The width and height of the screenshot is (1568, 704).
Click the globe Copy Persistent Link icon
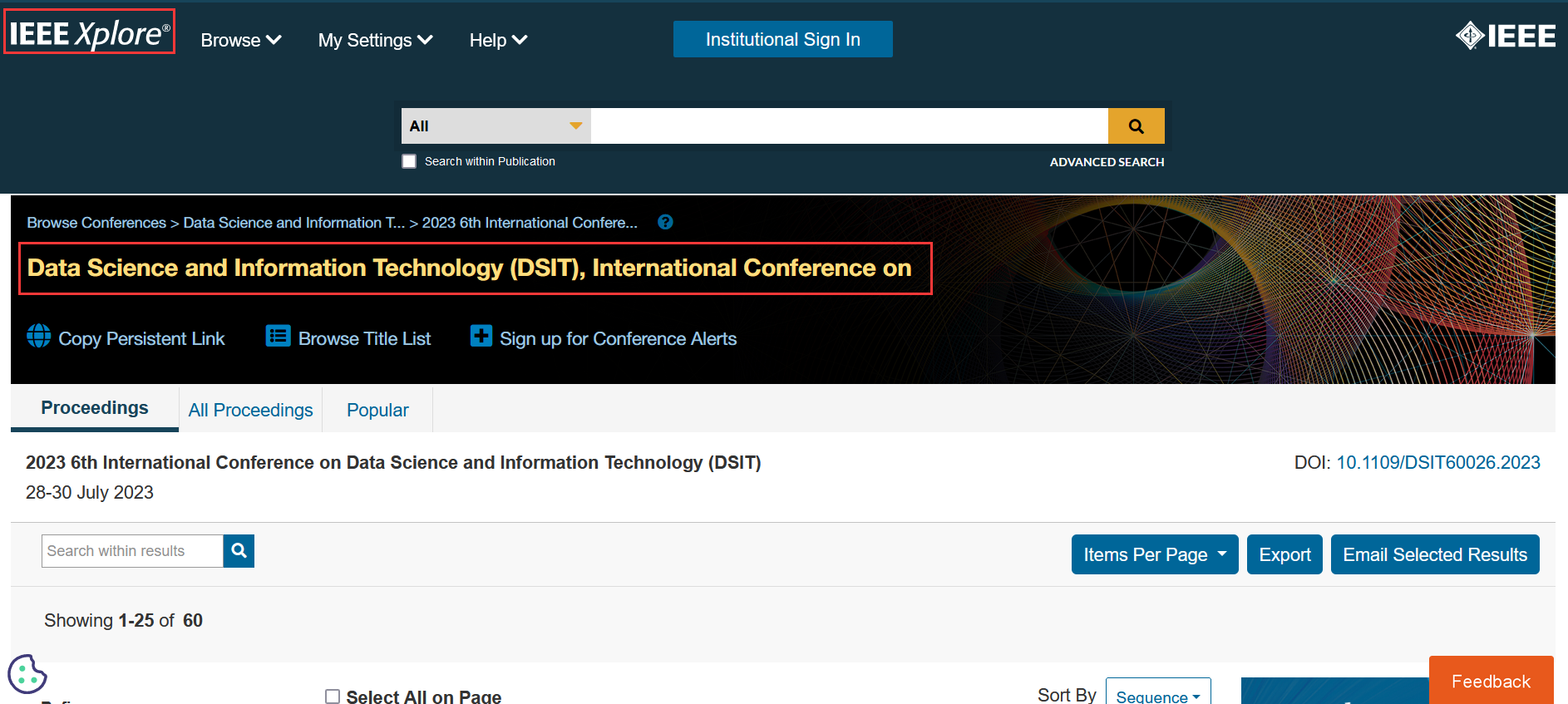(x=38, y=336)
